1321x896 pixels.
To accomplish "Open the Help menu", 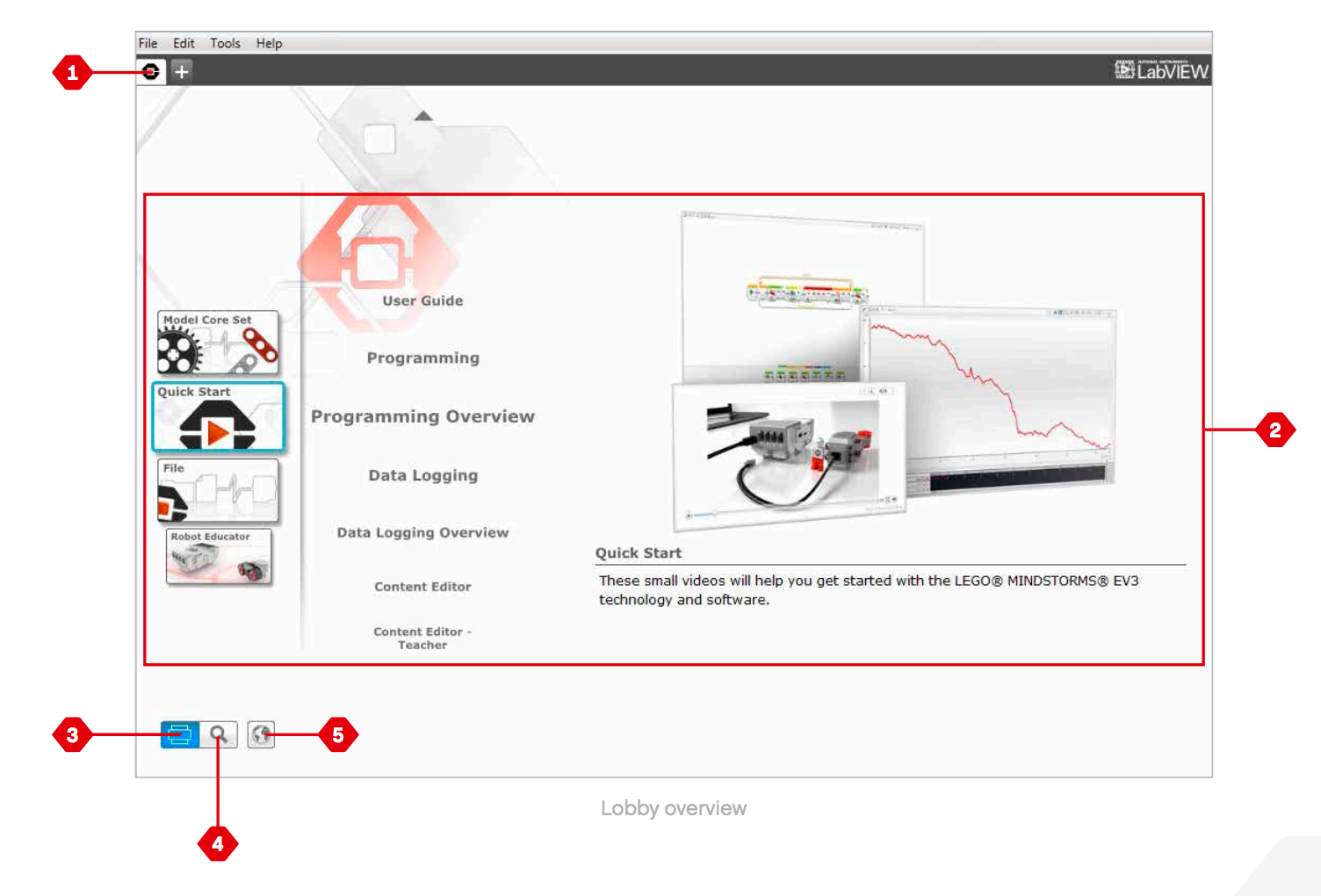I will coord(269,42).
